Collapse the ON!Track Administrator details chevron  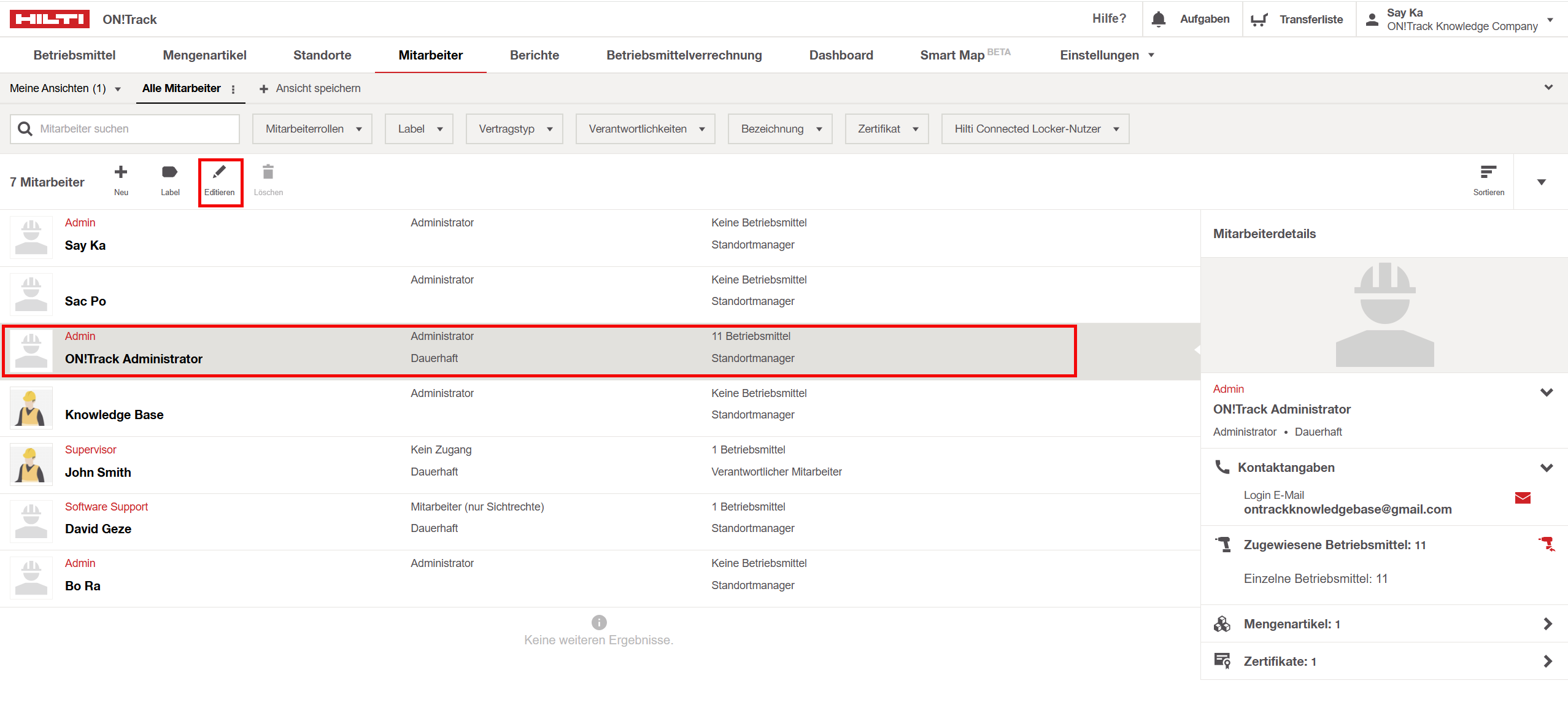pyautogui.click(x=1547, y=392)
